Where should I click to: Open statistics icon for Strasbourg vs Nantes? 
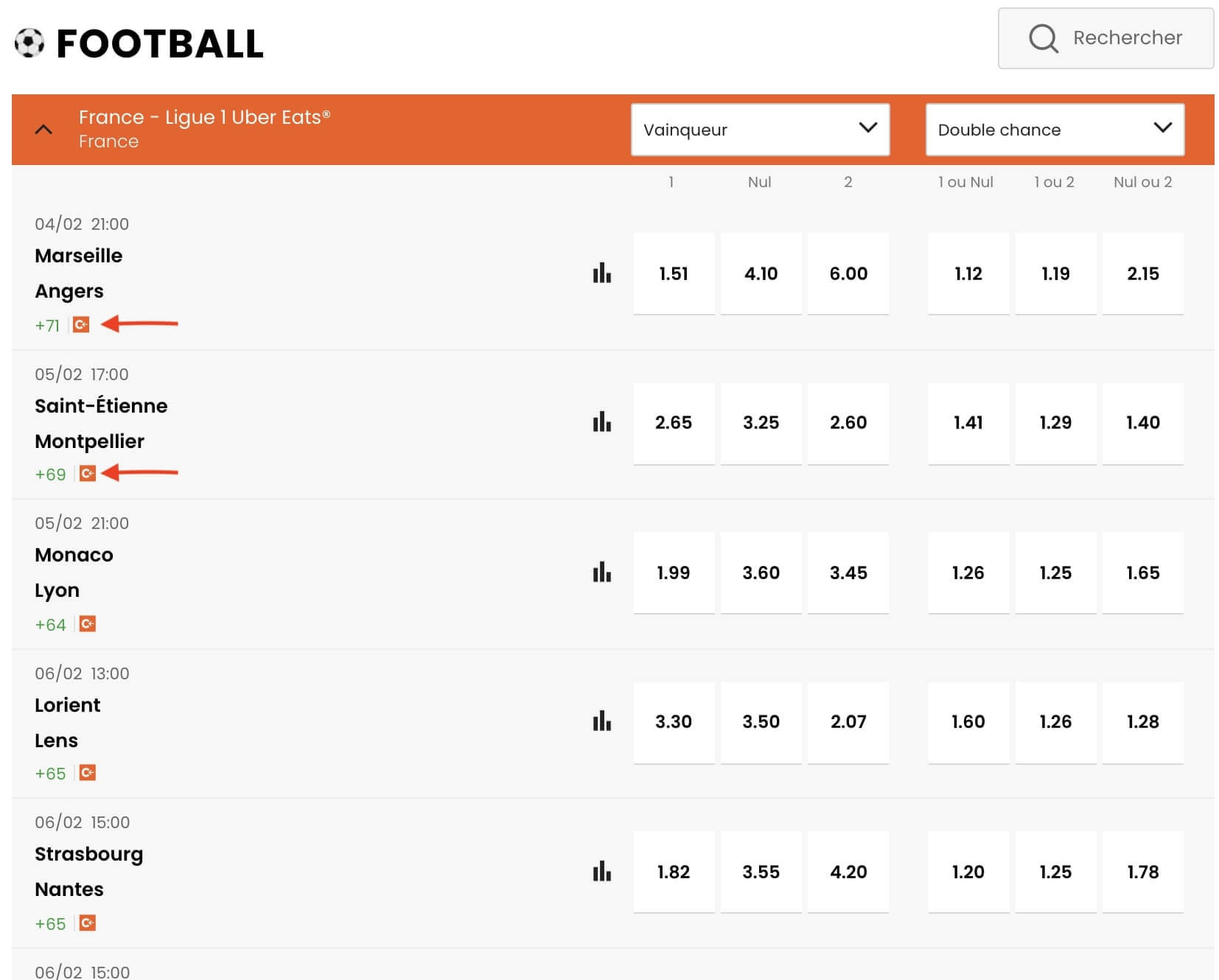tap(601, 872)
